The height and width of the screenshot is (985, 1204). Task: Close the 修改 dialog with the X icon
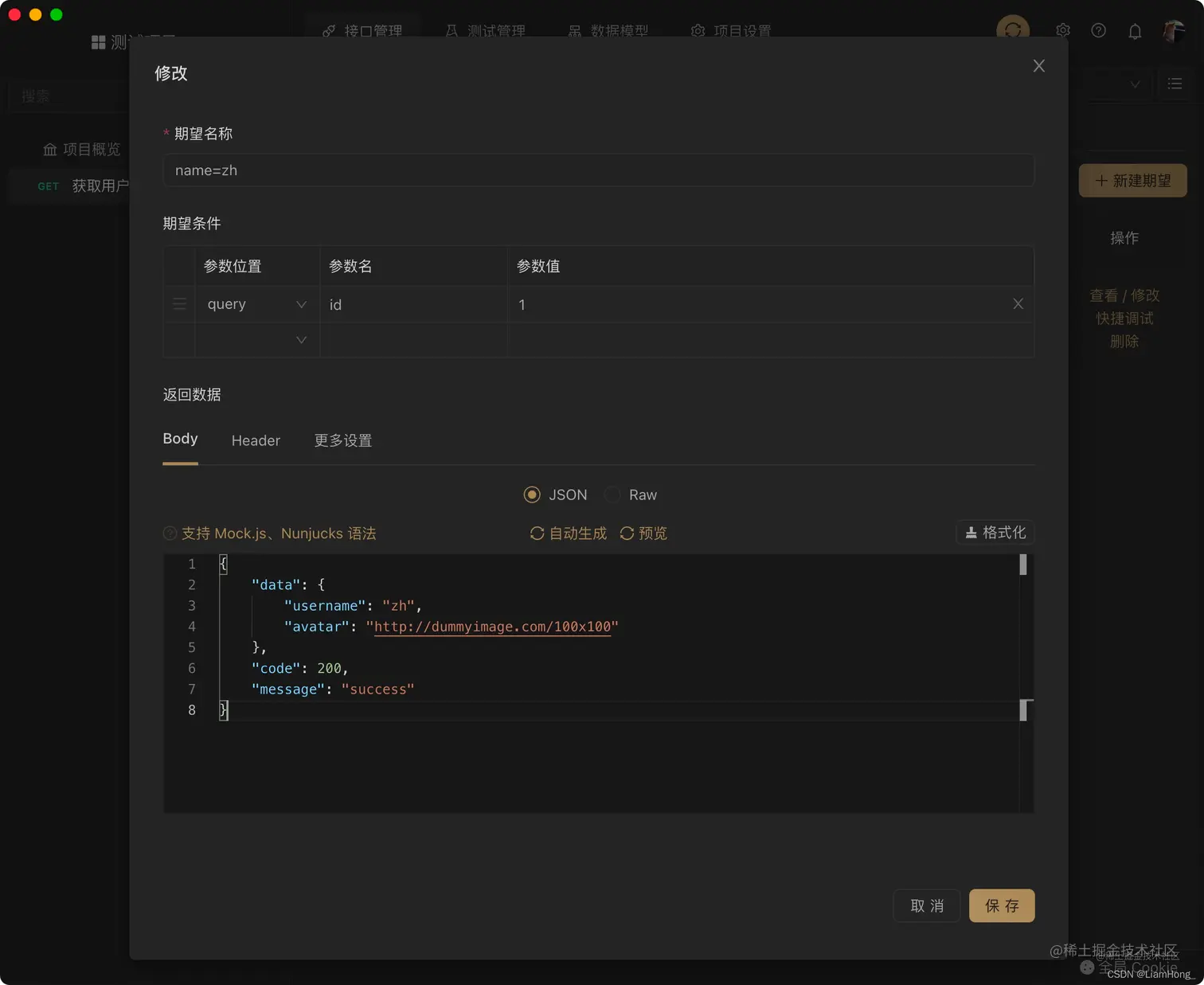click(1038, 66)
